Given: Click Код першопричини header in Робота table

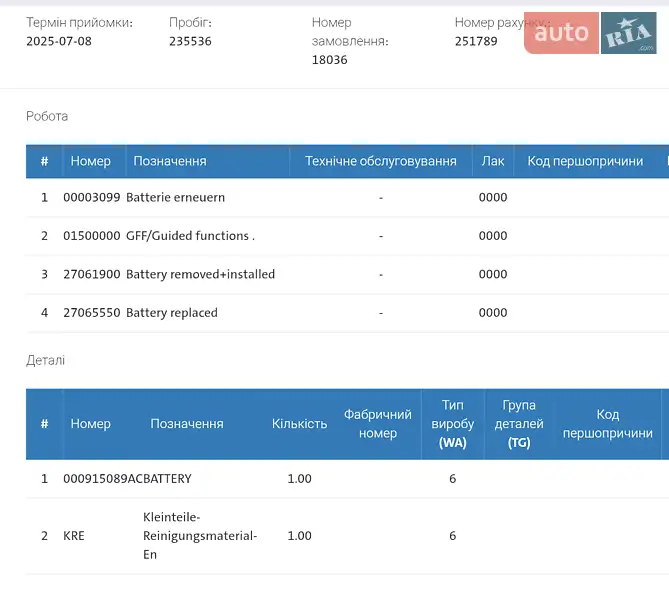Looking at the screenshot, I should click(x=585, y=161).
